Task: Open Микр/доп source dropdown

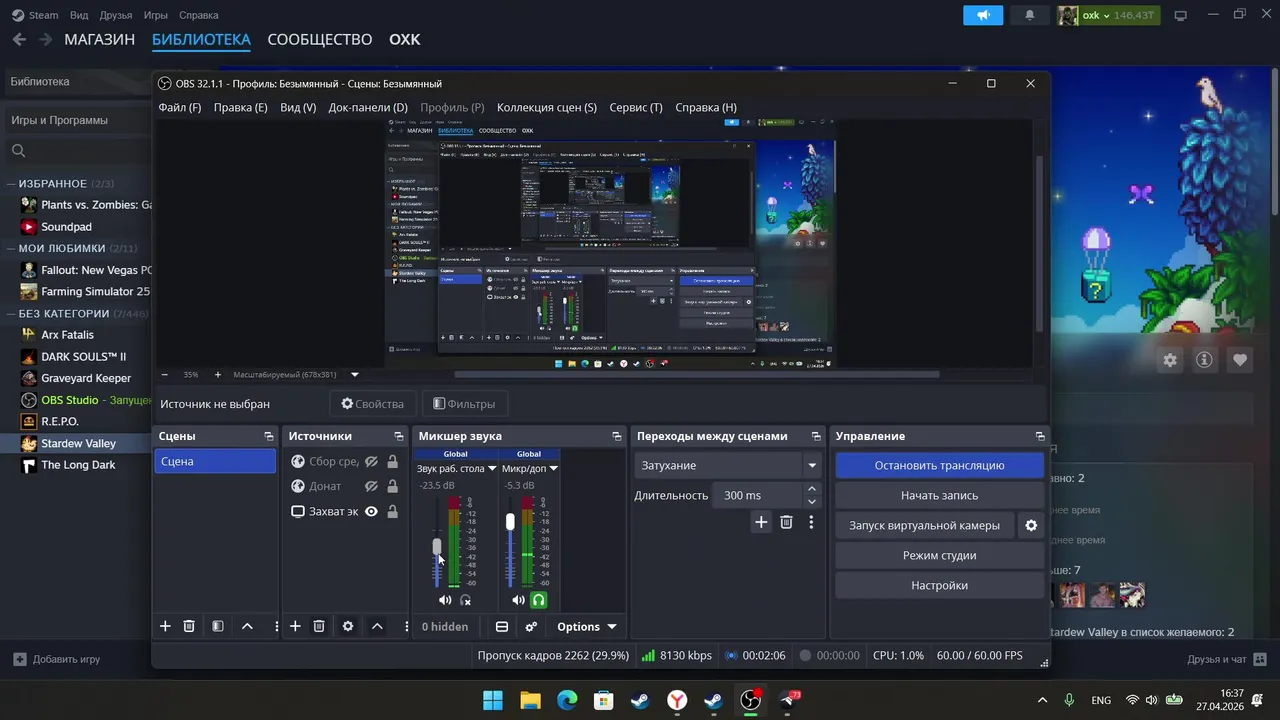Action: click(x=553, y=468)
